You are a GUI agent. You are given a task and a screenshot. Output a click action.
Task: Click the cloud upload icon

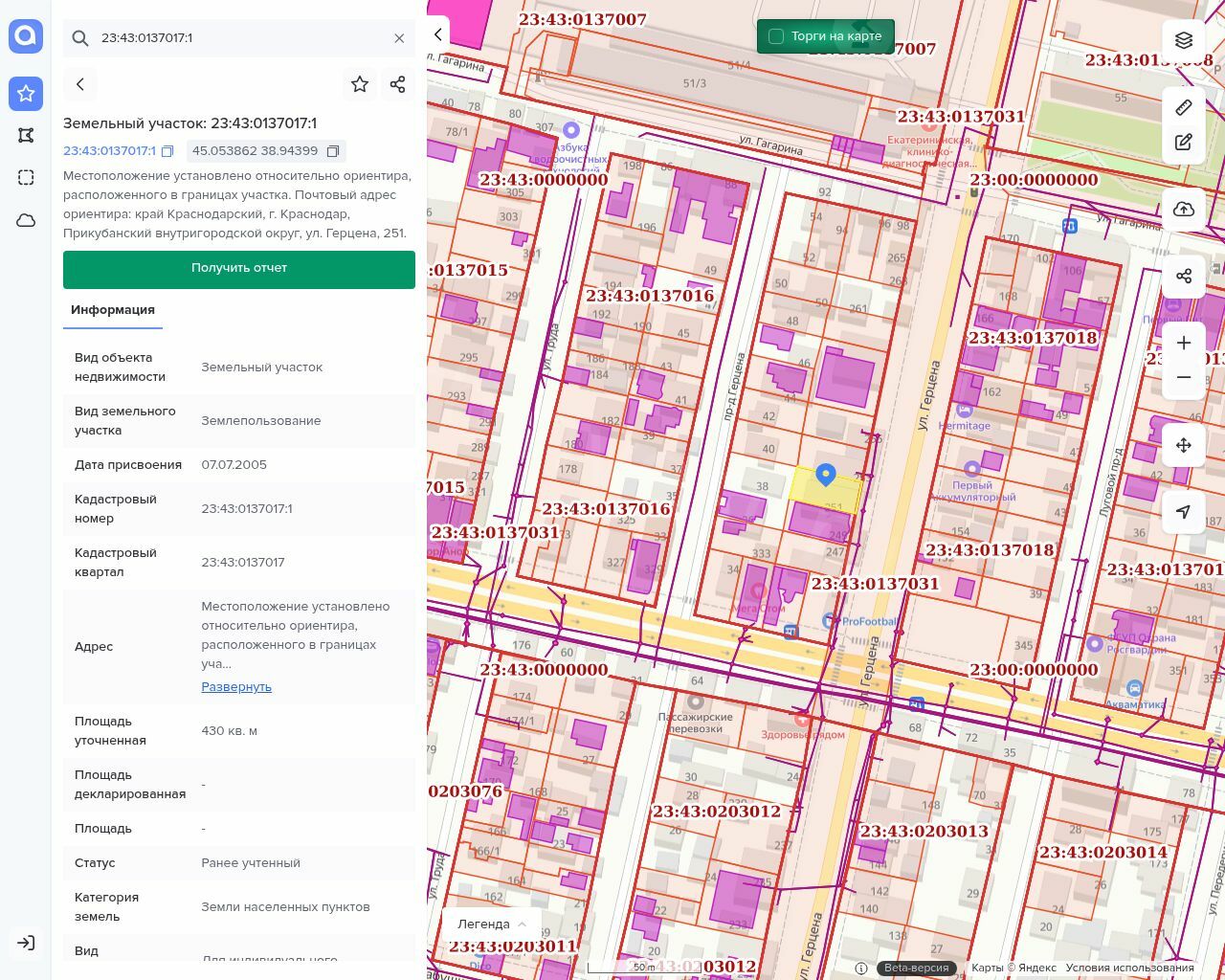[x=1184, y=209]
